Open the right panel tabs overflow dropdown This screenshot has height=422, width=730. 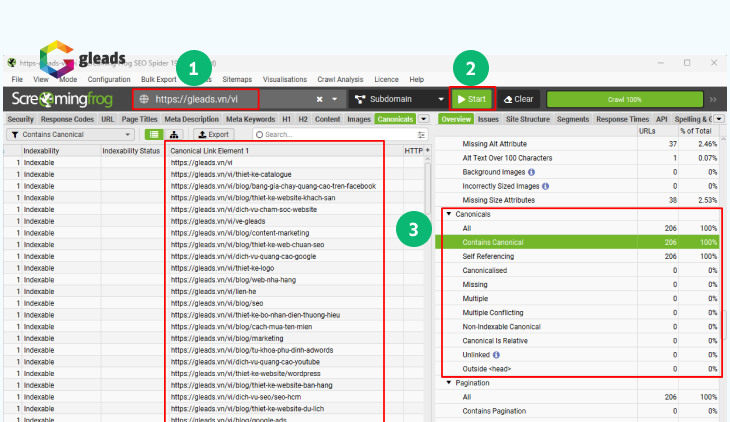point(719,119)
